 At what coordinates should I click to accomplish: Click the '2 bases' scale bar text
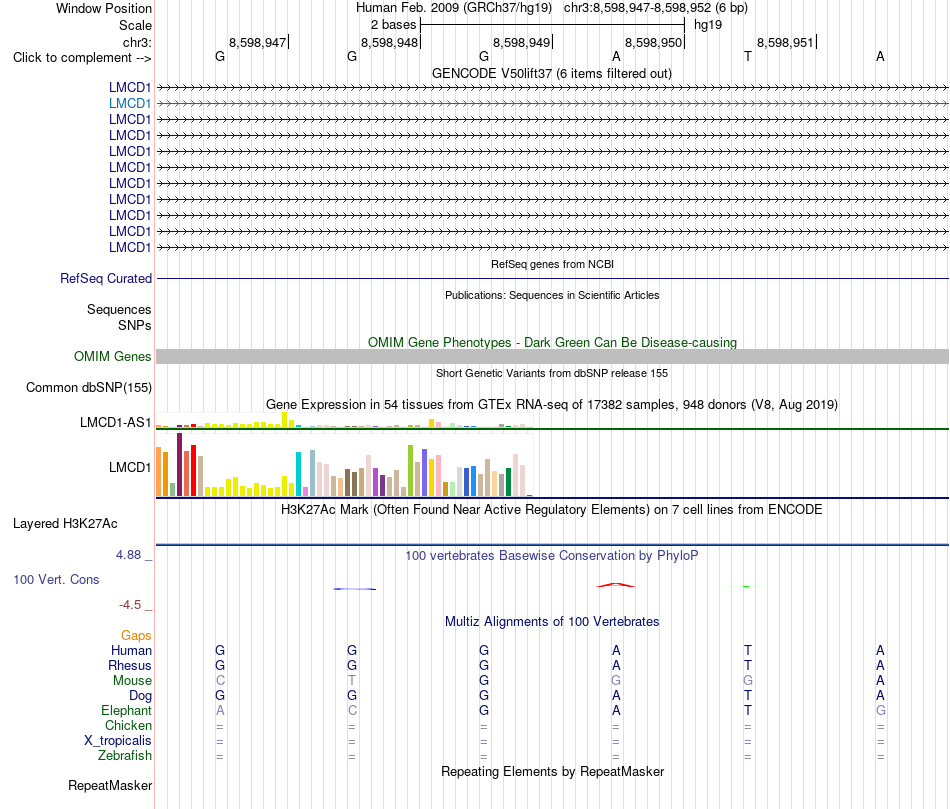[x=394, y=25]
